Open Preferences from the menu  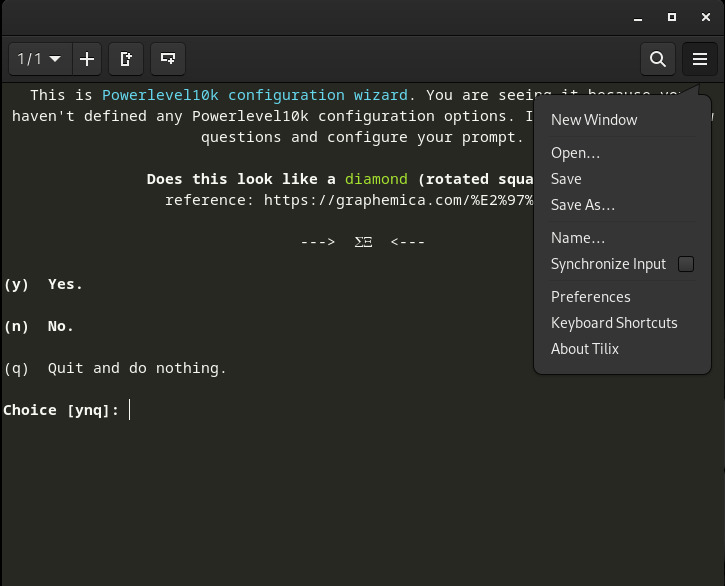[622, 297]
